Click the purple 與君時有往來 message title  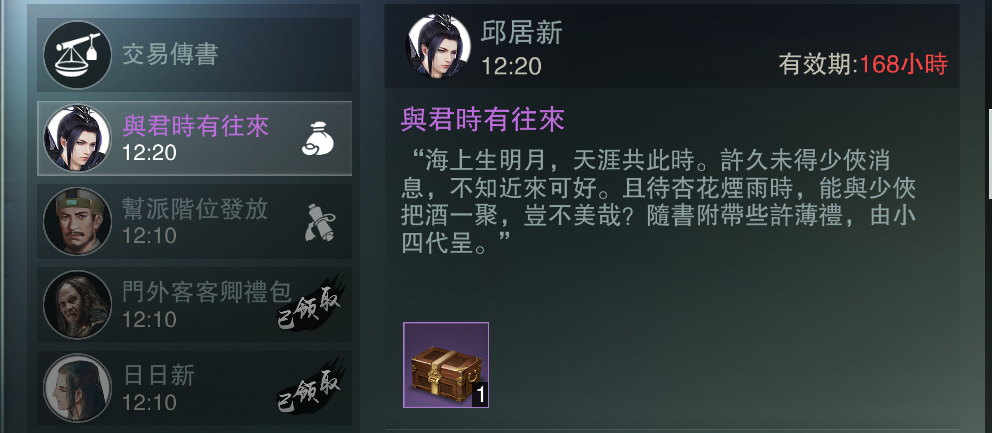483,119
